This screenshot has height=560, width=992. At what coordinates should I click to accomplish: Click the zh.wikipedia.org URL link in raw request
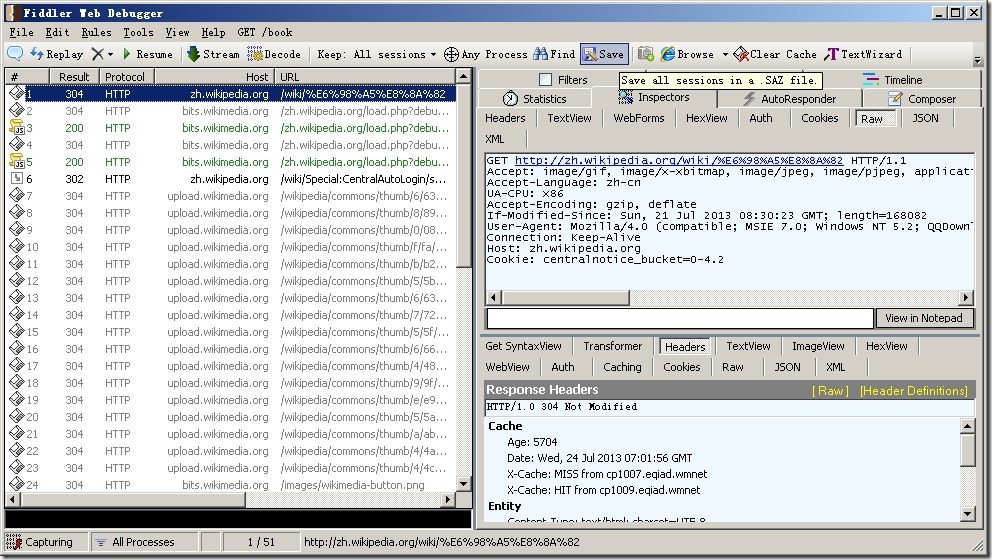(x=679, y=161)
